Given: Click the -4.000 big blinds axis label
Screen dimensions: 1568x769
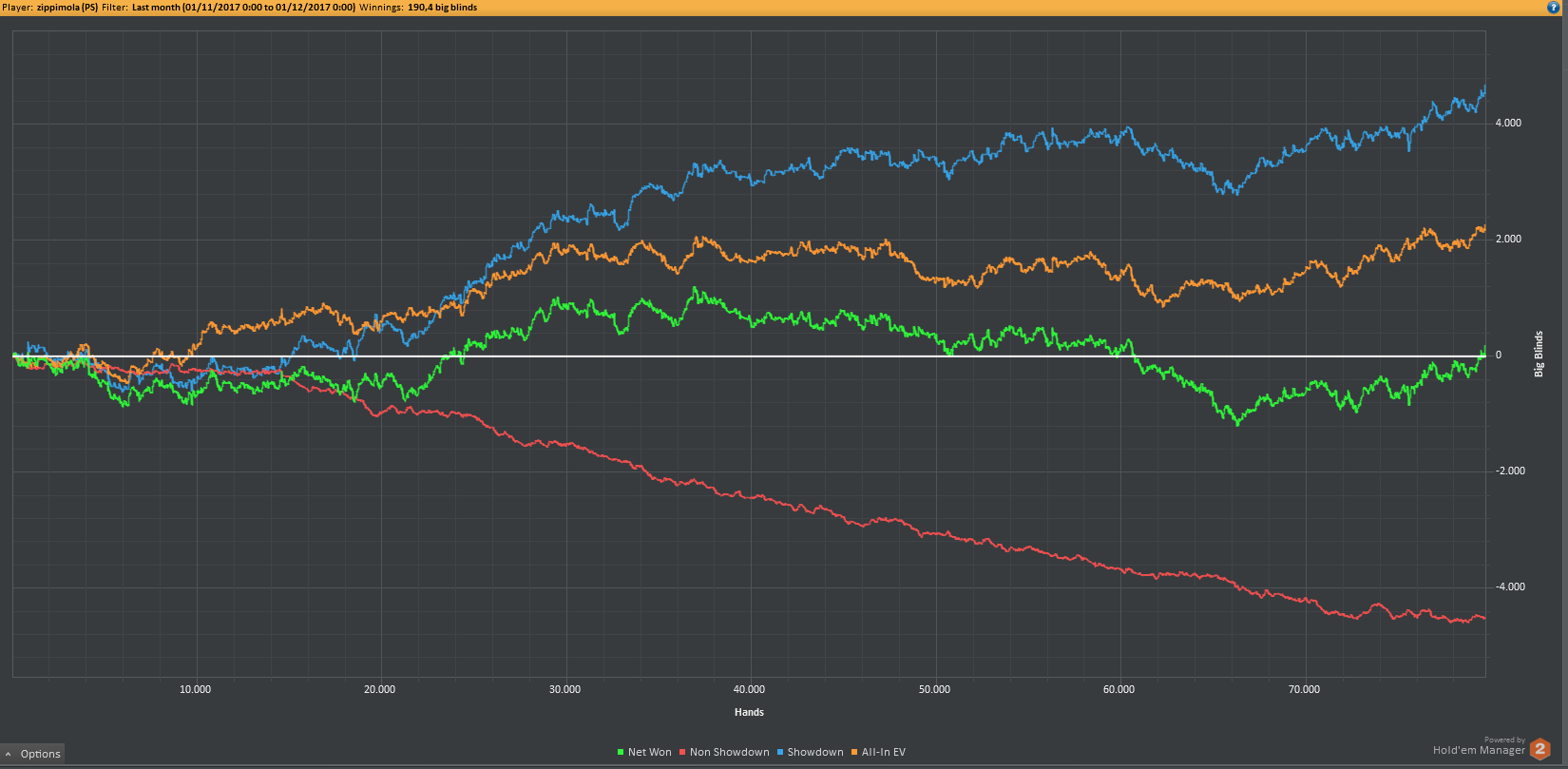Looking at the screenshot, I should [x=1510, y=586].
